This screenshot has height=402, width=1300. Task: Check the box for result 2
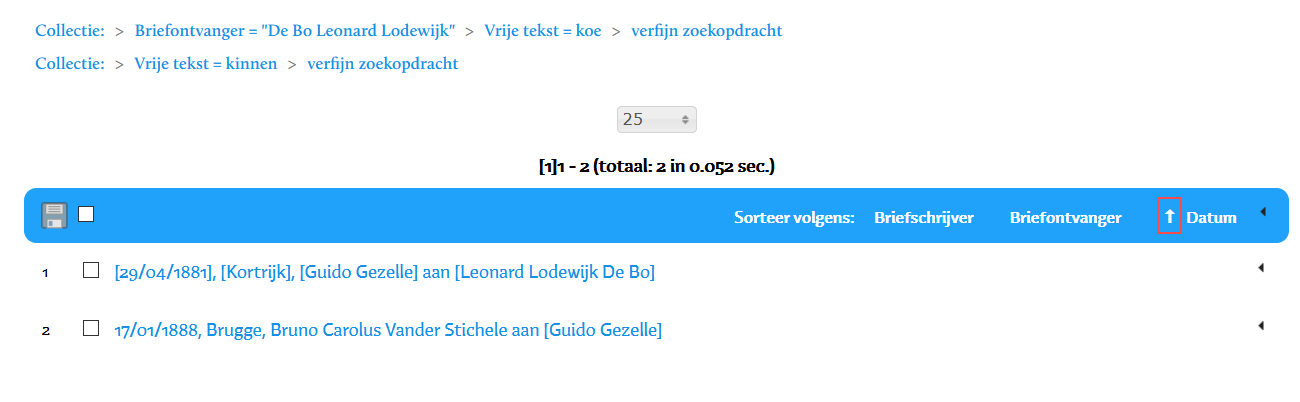(x=91, y=328)
